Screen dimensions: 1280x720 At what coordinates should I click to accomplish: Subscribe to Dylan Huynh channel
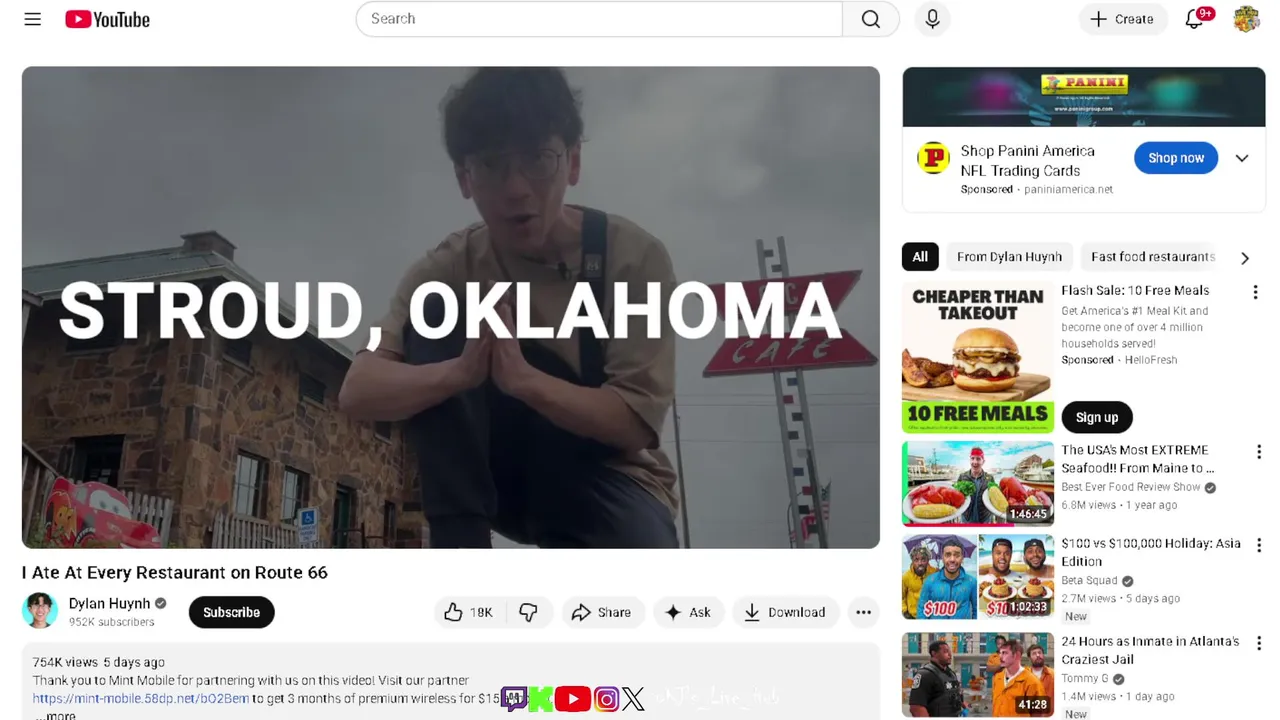point(231,612)
